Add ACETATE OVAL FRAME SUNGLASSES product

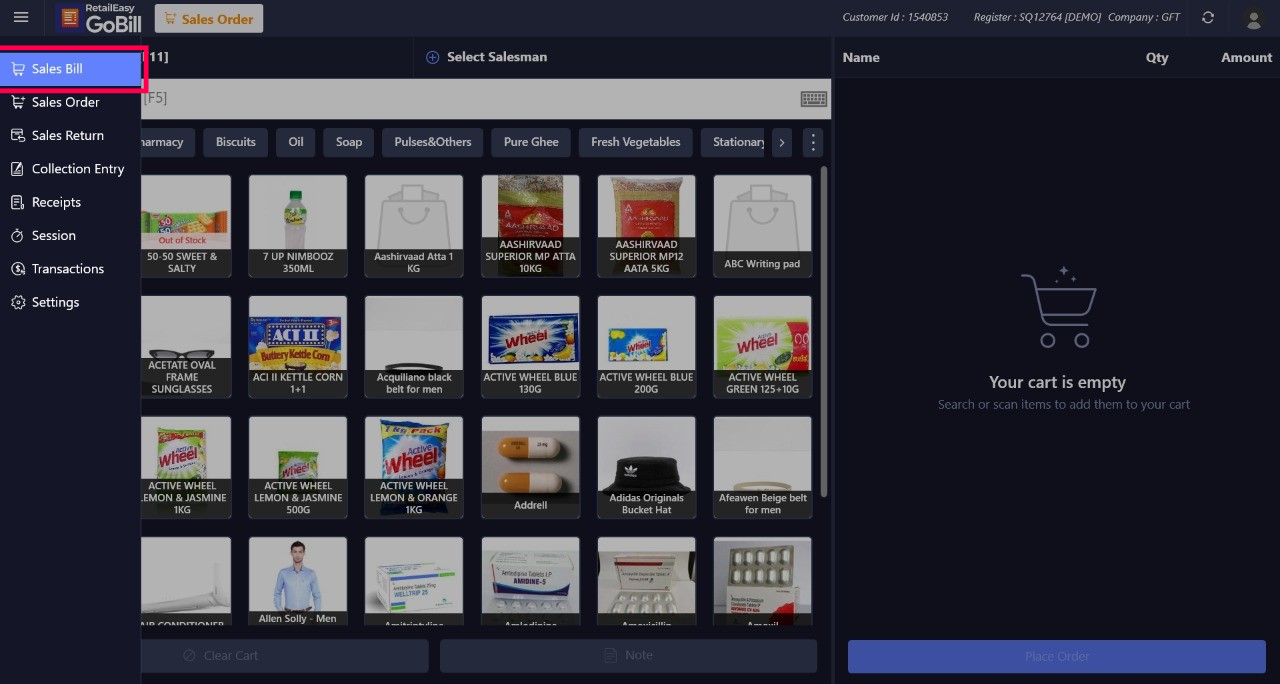point(186,347)
